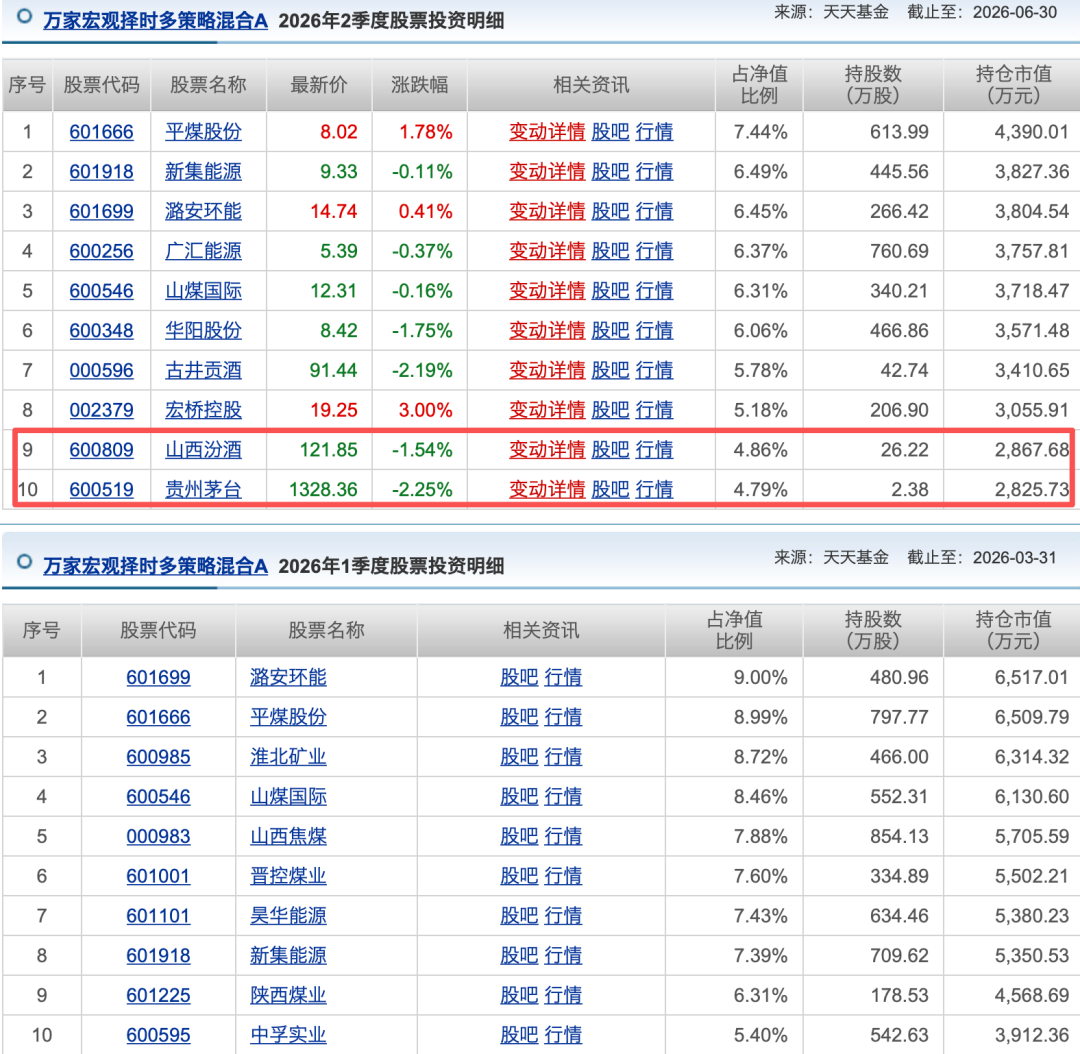Open 变动详情 for 贵州茅台

(547, 490)
